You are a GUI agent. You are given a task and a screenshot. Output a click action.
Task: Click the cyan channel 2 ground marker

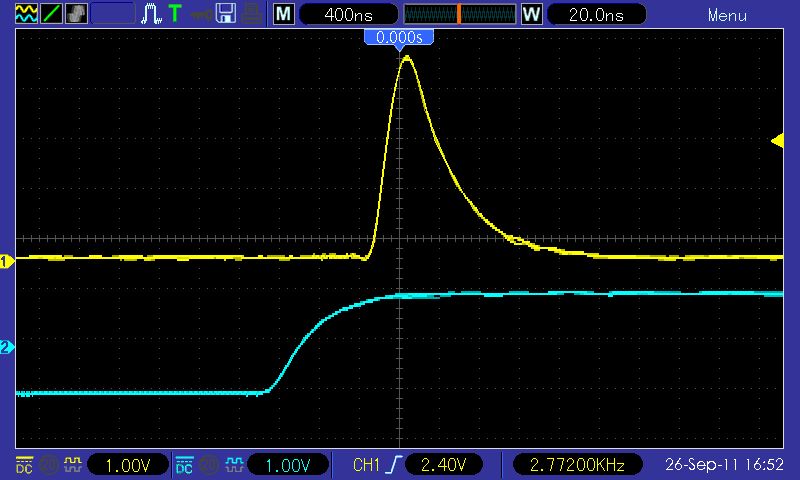[7, 347]
